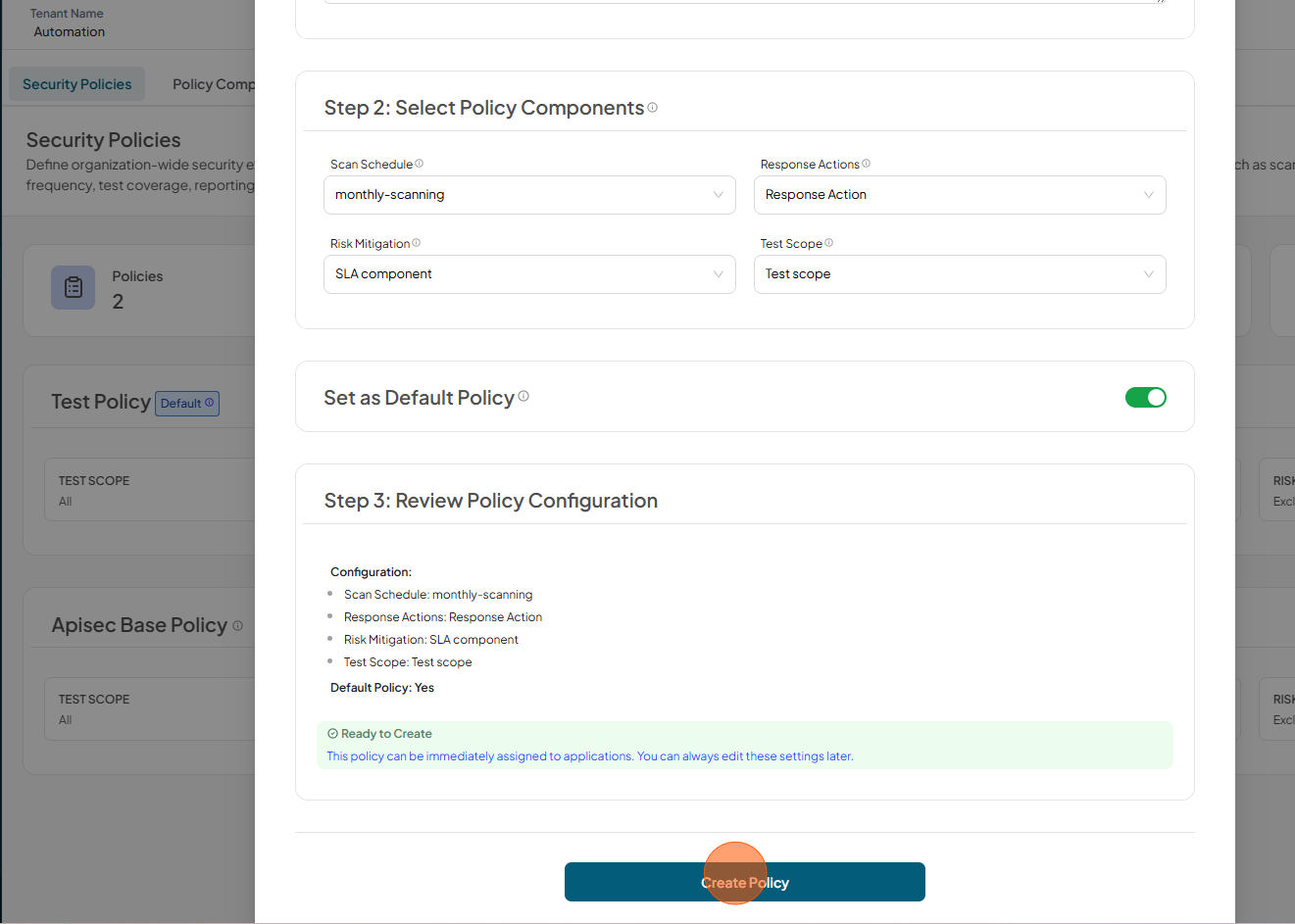Click 'Scan Schedule: monthly-scanning' review line
Screen dimensions: 1295x924
pyautogui.click(x=438, y=595)
